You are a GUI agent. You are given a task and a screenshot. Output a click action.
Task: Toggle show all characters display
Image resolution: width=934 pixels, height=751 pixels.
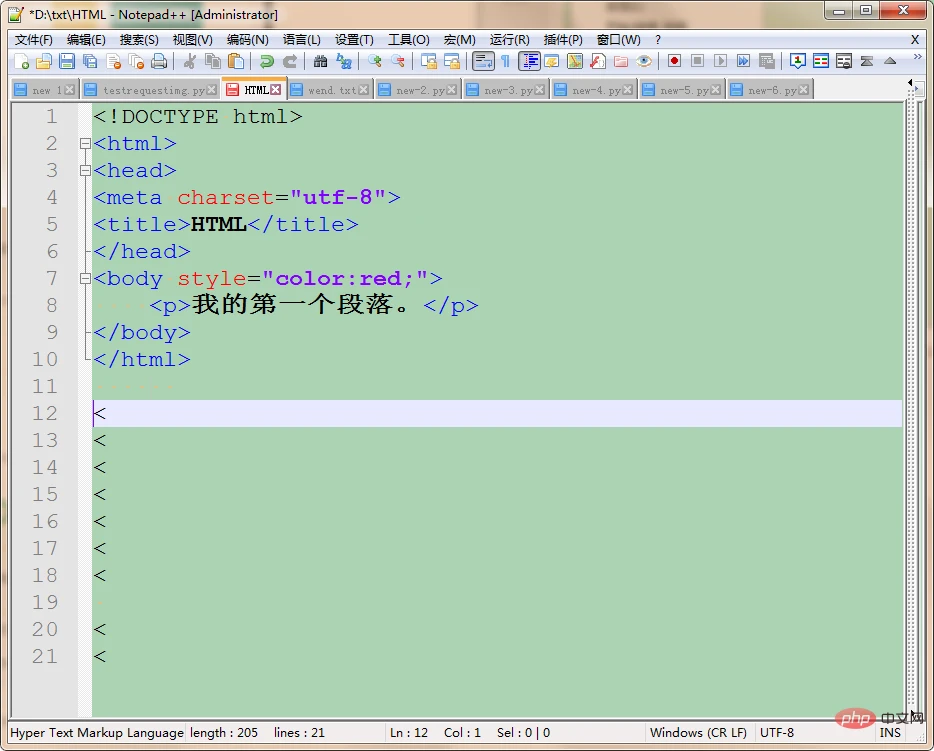[507, 61]
